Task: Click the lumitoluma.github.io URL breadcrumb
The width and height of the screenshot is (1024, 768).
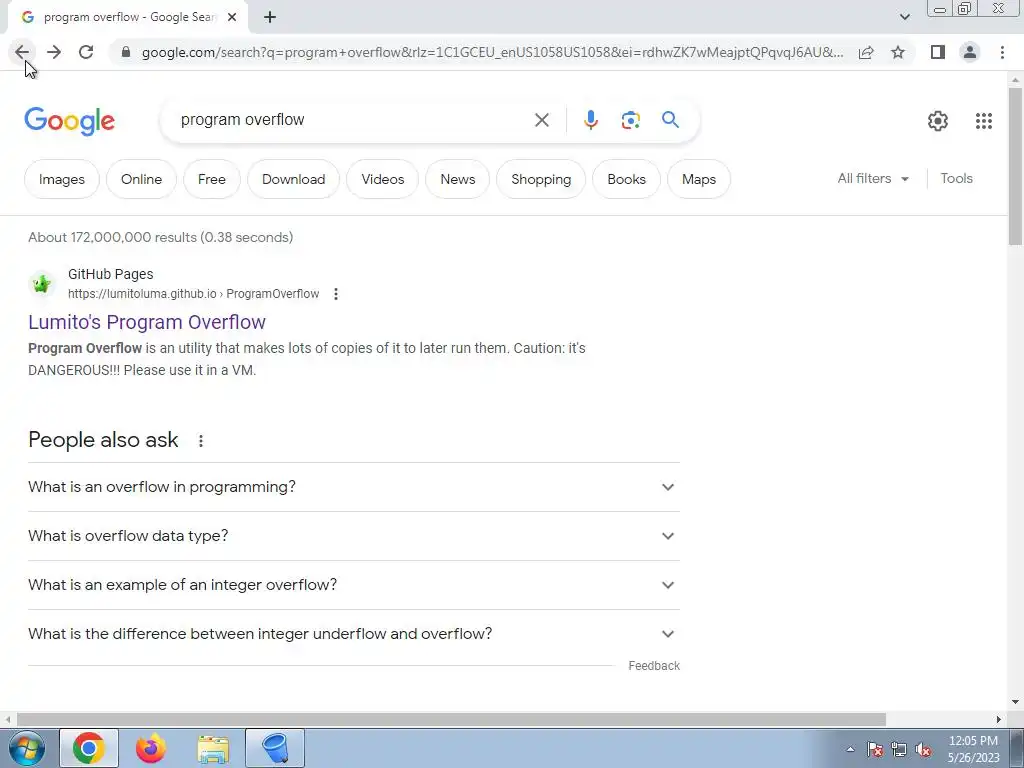Action: (x=193, y=294)
